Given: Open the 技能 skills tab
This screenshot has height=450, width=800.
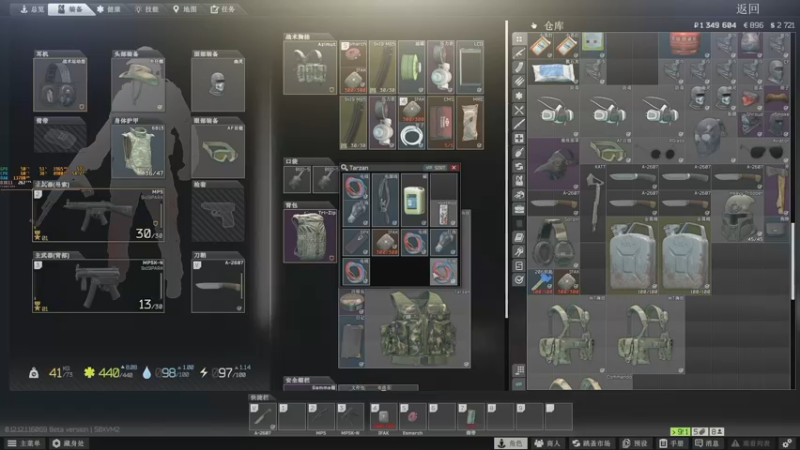Looking at the screenshot, I should (147, 9).
